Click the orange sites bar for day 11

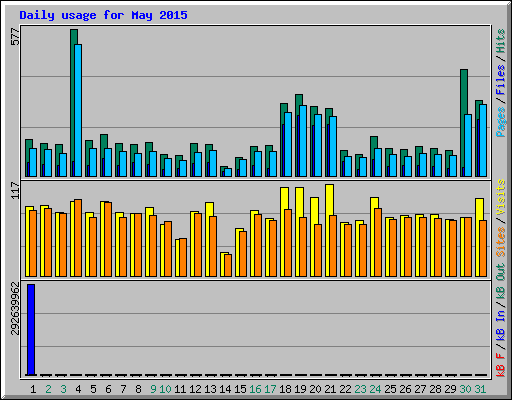(x=183, y=257)
